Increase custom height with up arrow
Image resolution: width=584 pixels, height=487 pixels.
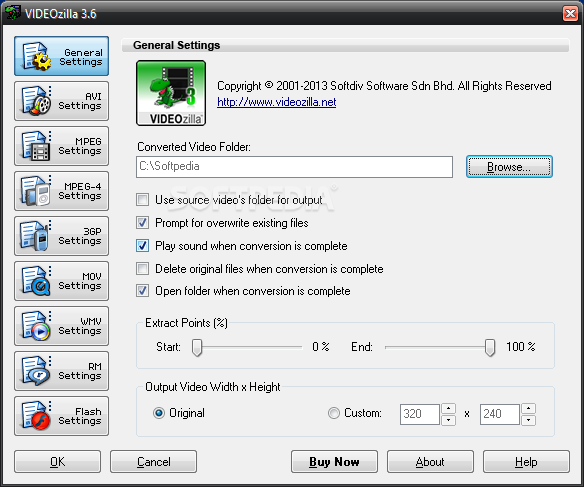pos(529,409)
